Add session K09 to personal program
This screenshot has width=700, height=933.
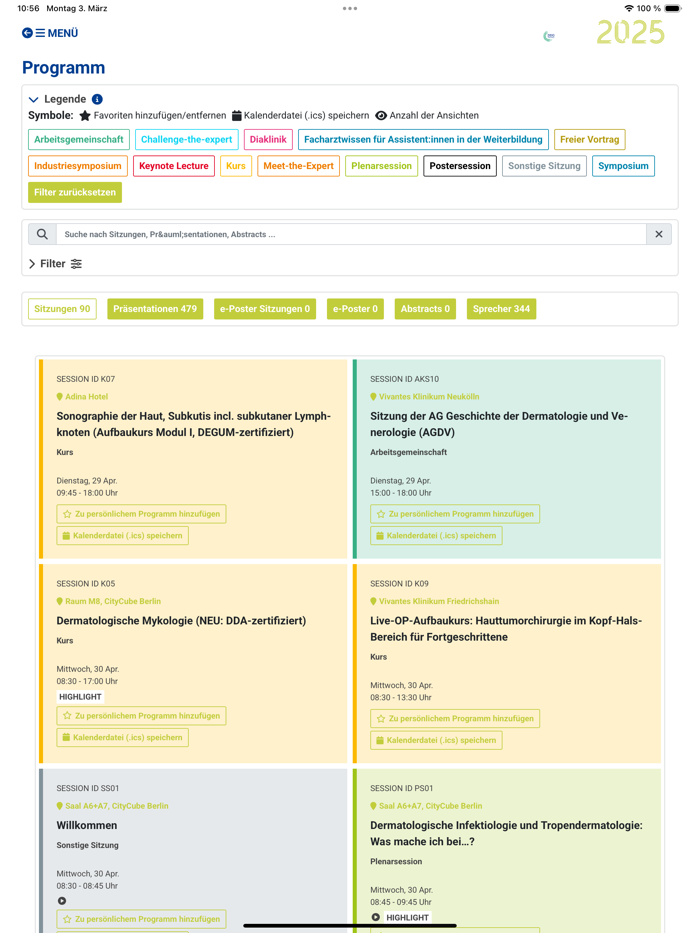[455, 719]
